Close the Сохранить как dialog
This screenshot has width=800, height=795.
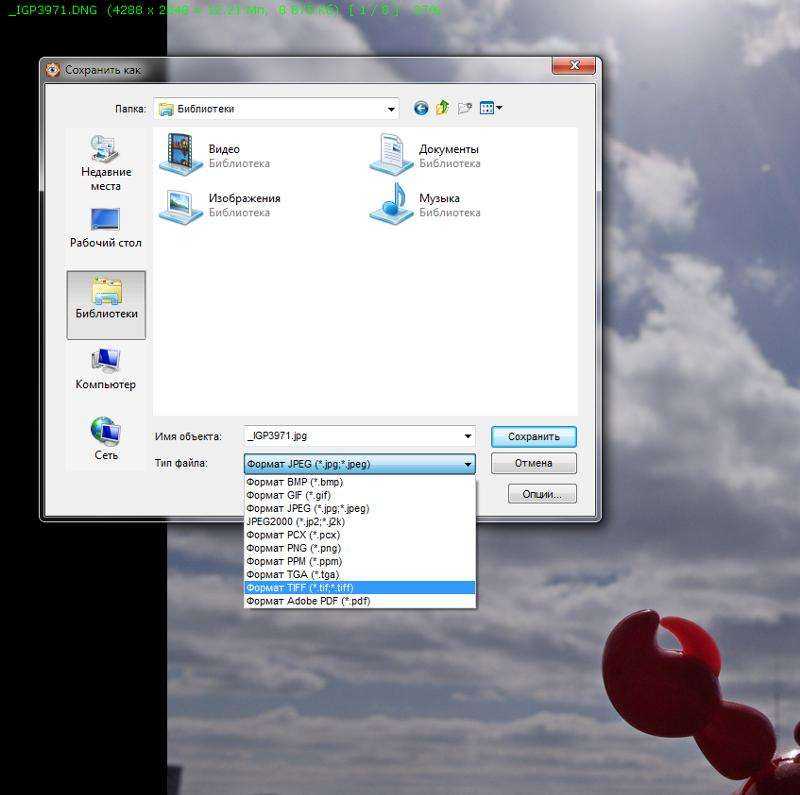(x=574, y=65)
